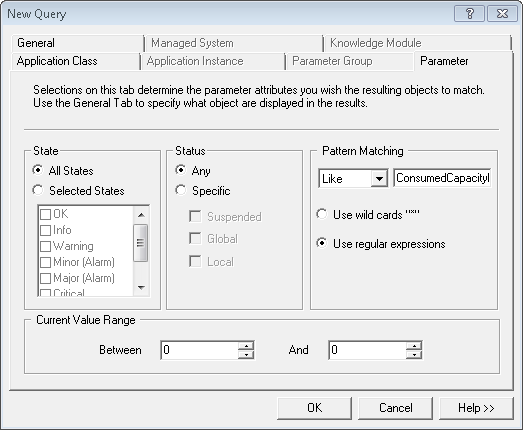Screen dimensions: 523x430
Task: Close the New Query dialog
Action: (x=502, y=14)
